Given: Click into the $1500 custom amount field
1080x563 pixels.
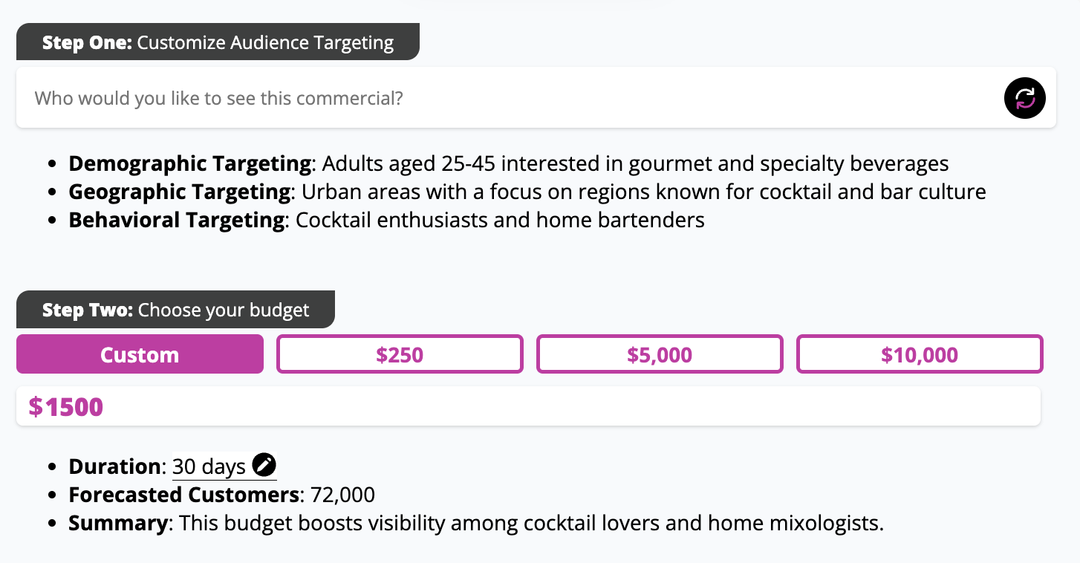Looking at the screenshot, I should [x=528, y=407].
